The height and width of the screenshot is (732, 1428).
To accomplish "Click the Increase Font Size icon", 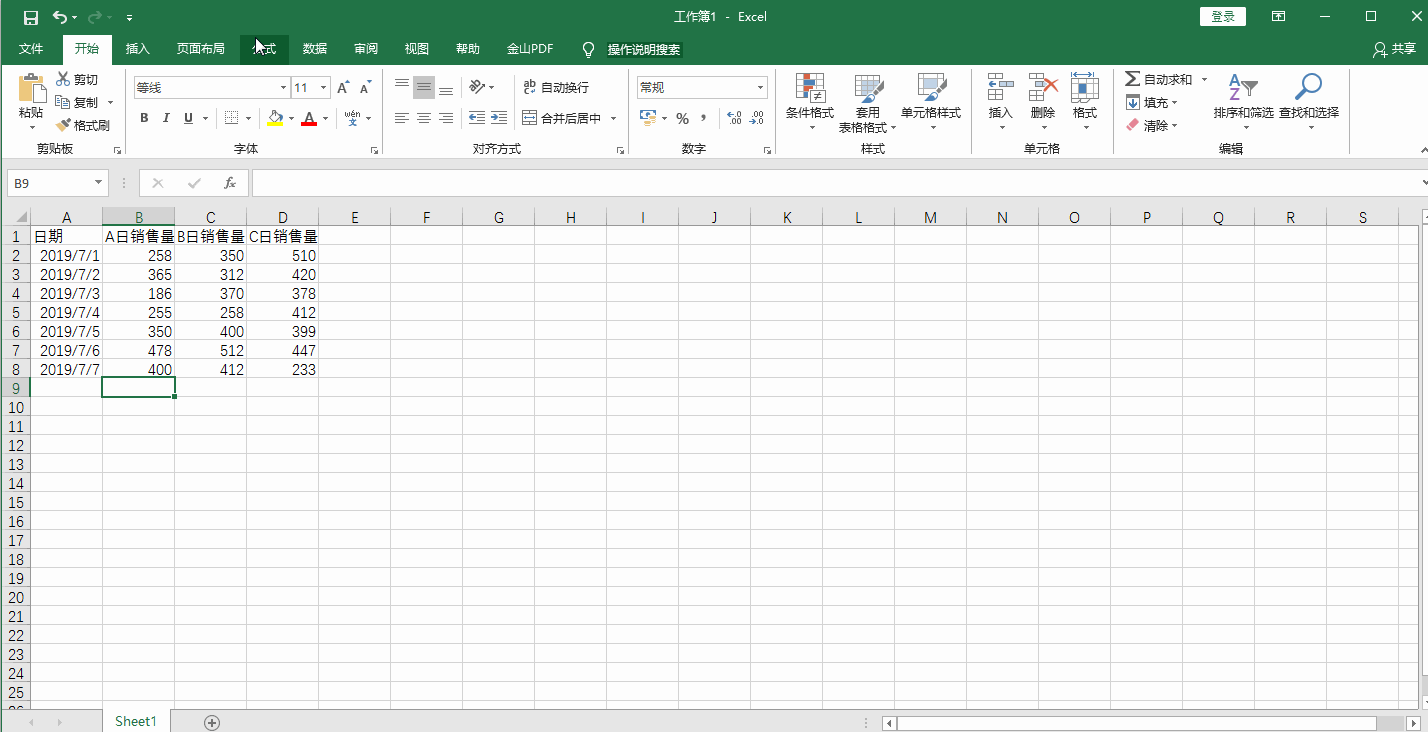I will pyautogui.click(x=343, y=88).
